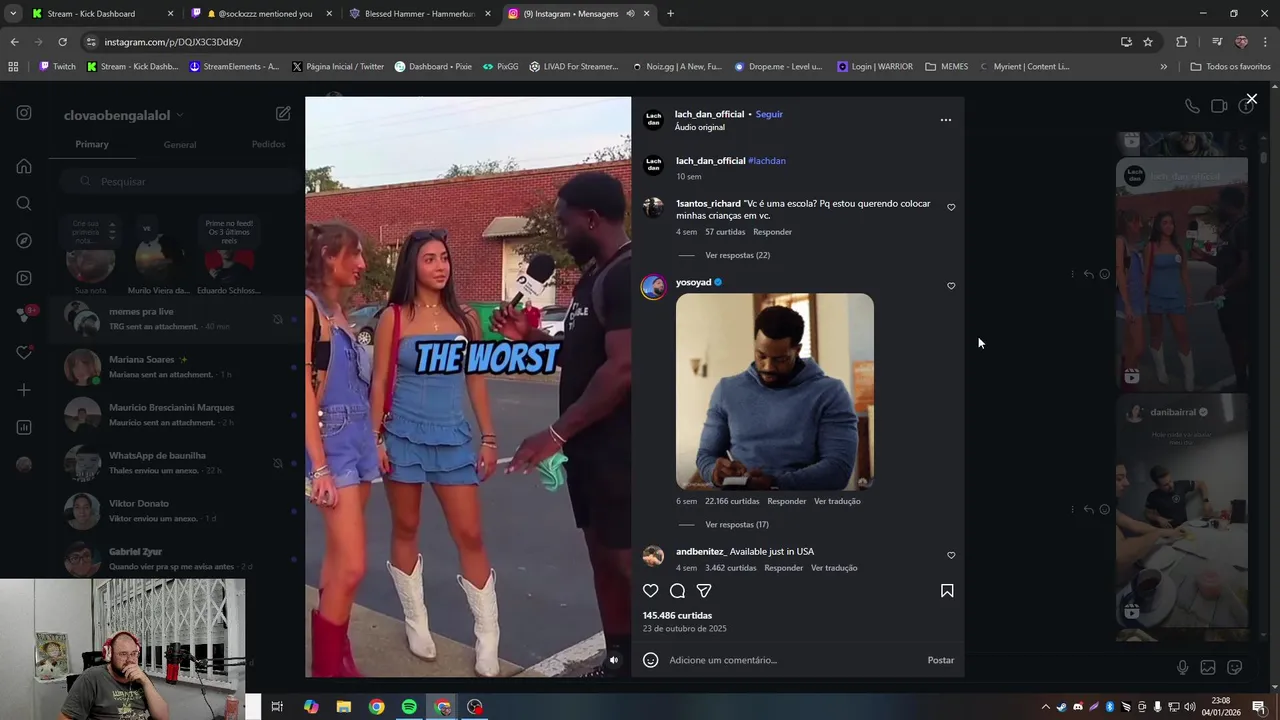Viewport: 1280px width, 720px height.
Task: Open File Explorer from taskbar
Action: pyautogui.click(x=343, y=707)
